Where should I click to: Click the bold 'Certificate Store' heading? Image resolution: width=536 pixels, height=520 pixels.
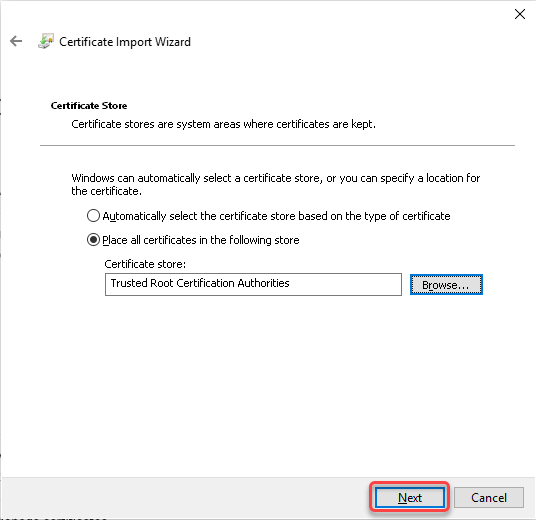pyautogui.click(x=89, y=106)
